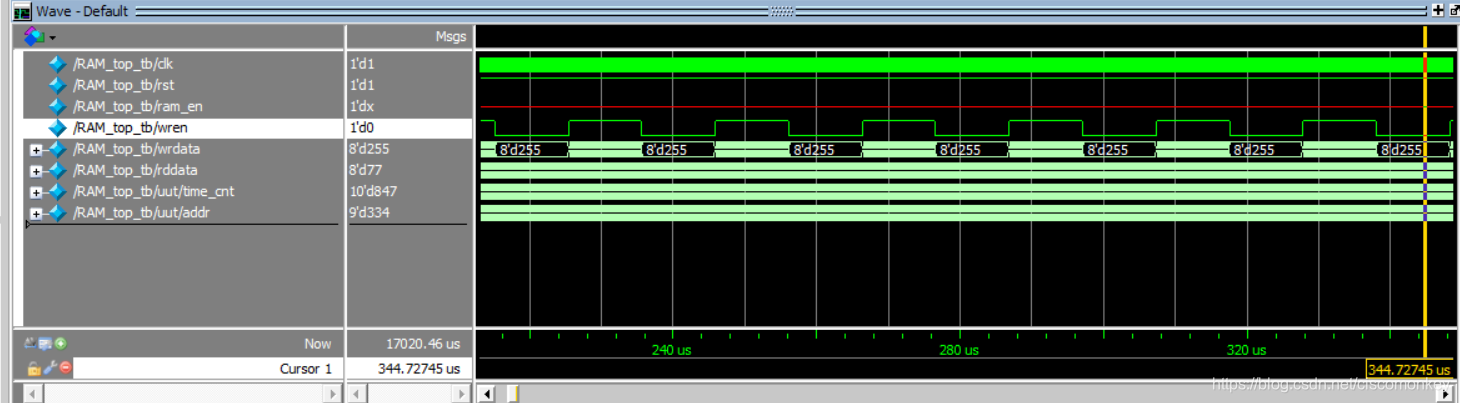Screen dimensions: 1460x403
Task: Click the wrdata bus diamond icon
Action: [x=57, y=149]
